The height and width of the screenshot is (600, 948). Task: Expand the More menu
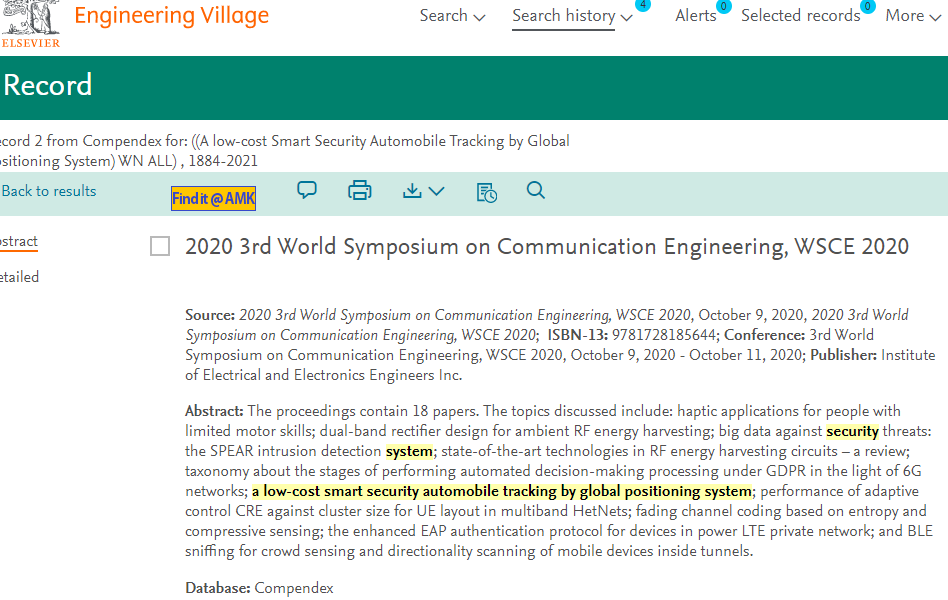(913, 16)
